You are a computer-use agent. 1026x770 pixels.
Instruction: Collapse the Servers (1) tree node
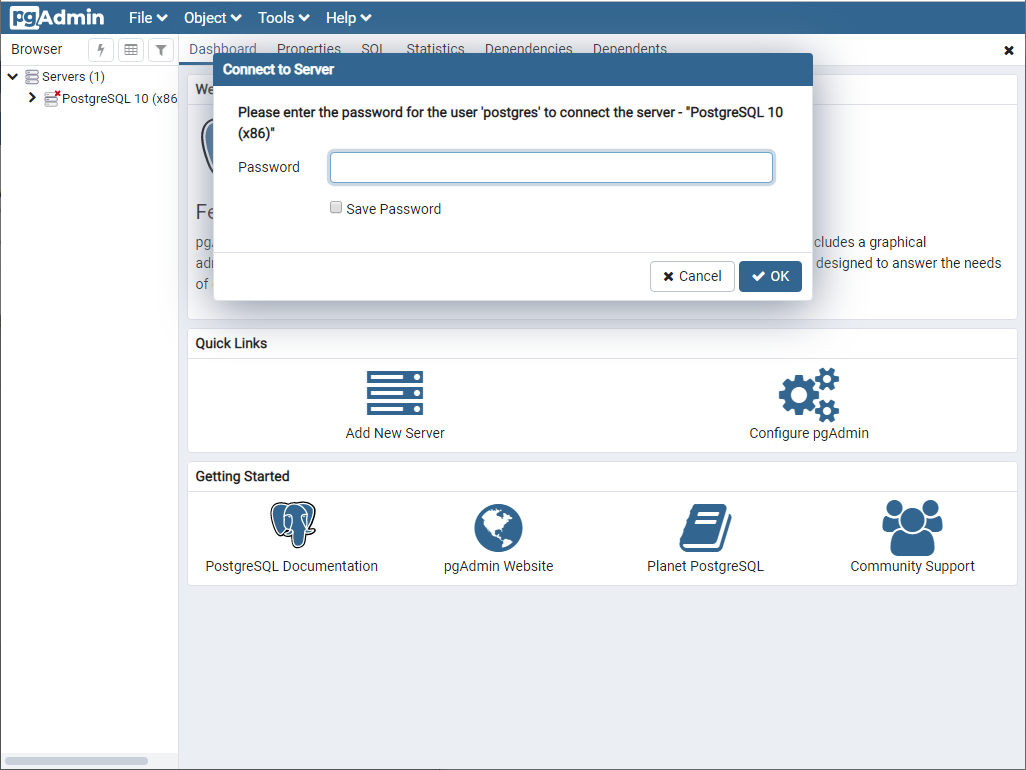tap(12, 77)
